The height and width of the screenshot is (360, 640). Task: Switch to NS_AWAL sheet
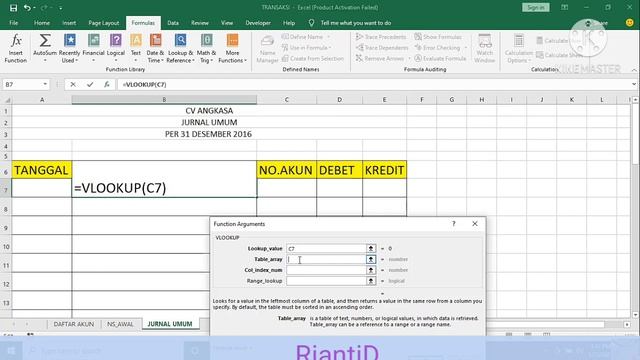120,324
